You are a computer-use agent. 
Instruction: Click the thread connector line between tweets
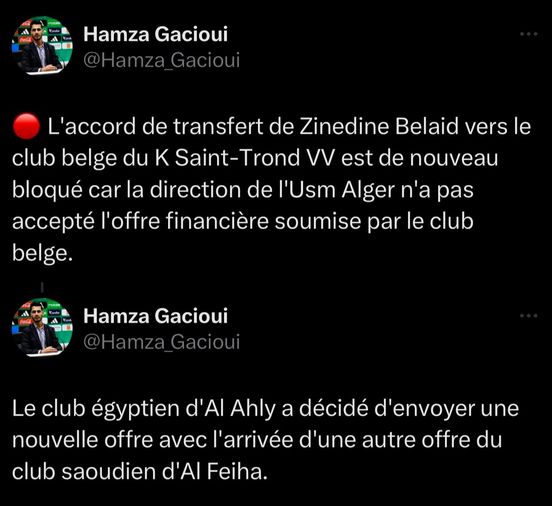tap(42, 287)
